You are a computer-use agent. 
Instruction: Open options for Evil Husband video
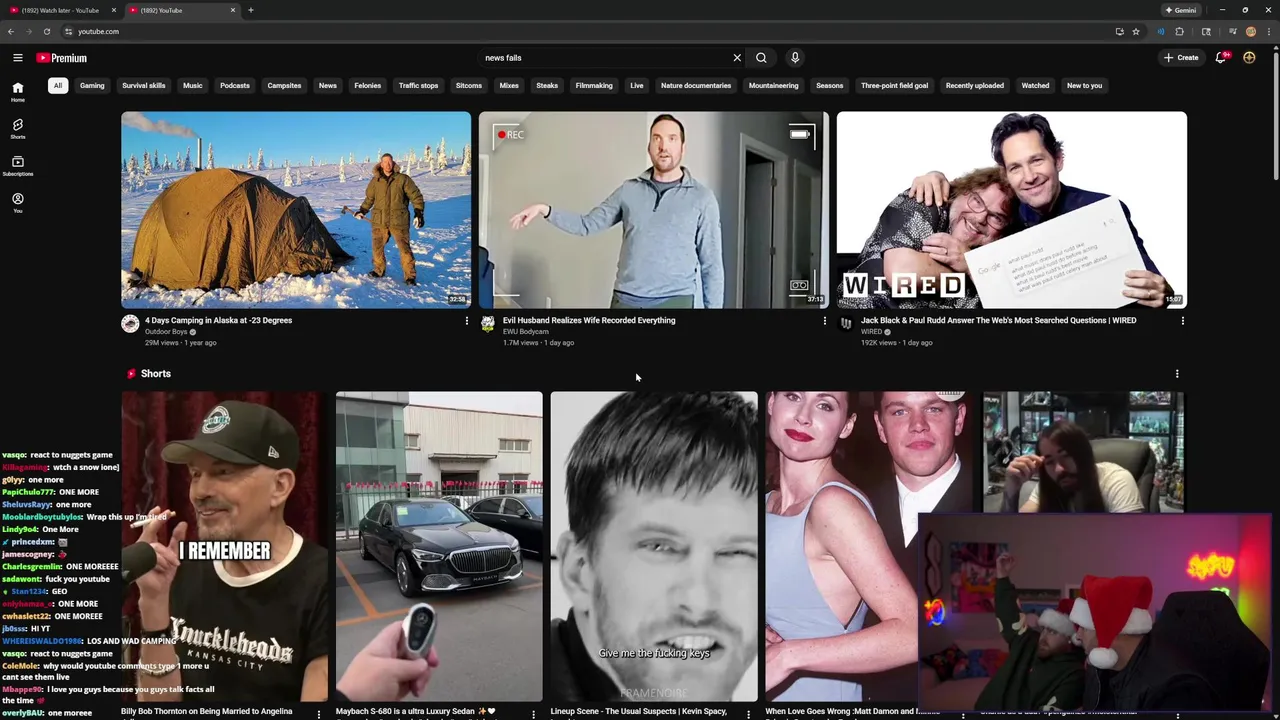tap(824, 321)
